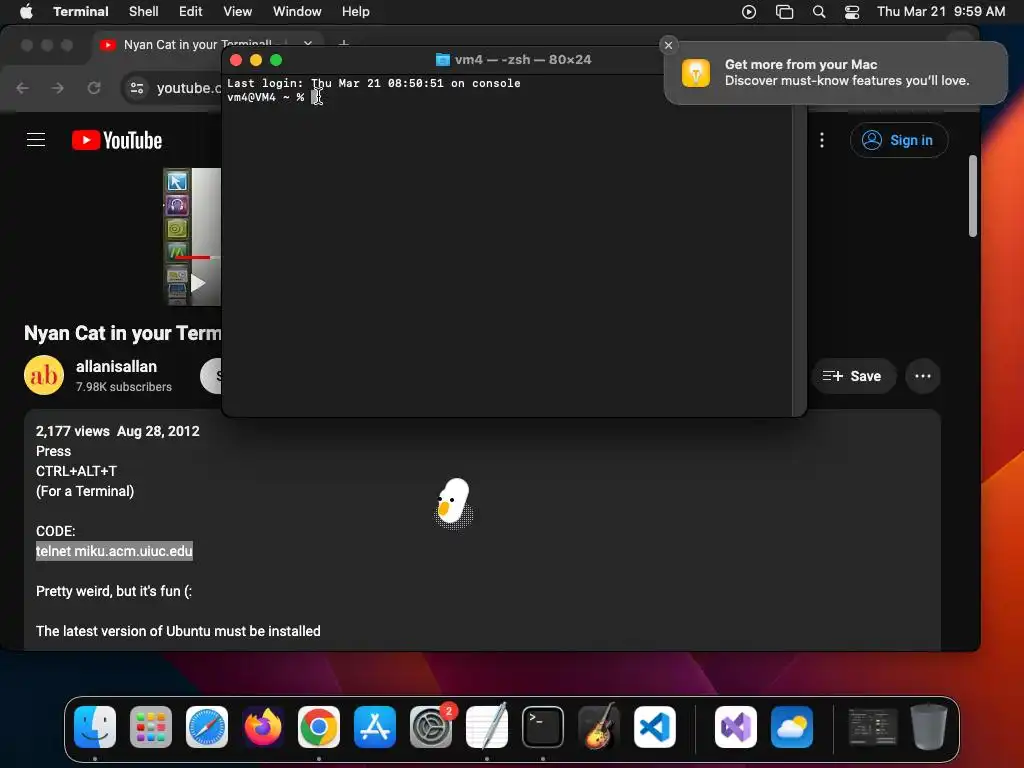Screen dimensions: 1024x768
Task: Open the App Store dock icon
Action: coord(375,727)
